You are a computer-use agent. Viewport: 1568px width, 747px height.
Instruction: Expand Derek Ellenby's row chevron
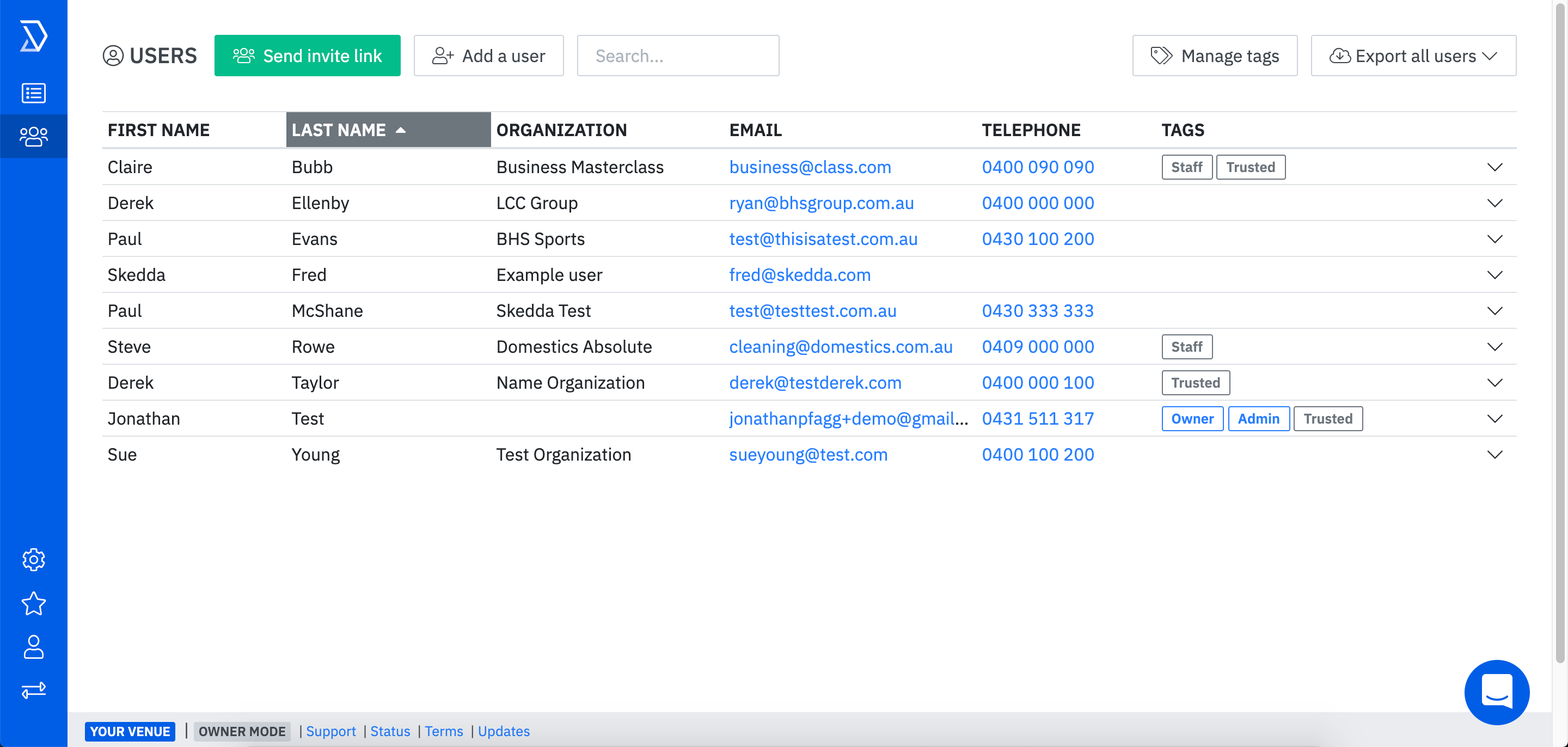tap(1494, 203)
